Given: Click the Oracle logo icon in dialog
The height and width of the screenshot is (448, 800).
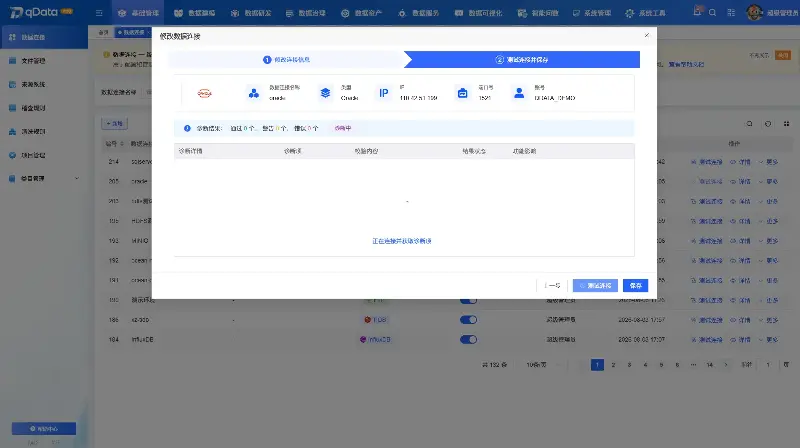Looking at the screenshot, I should coord(205,93).
